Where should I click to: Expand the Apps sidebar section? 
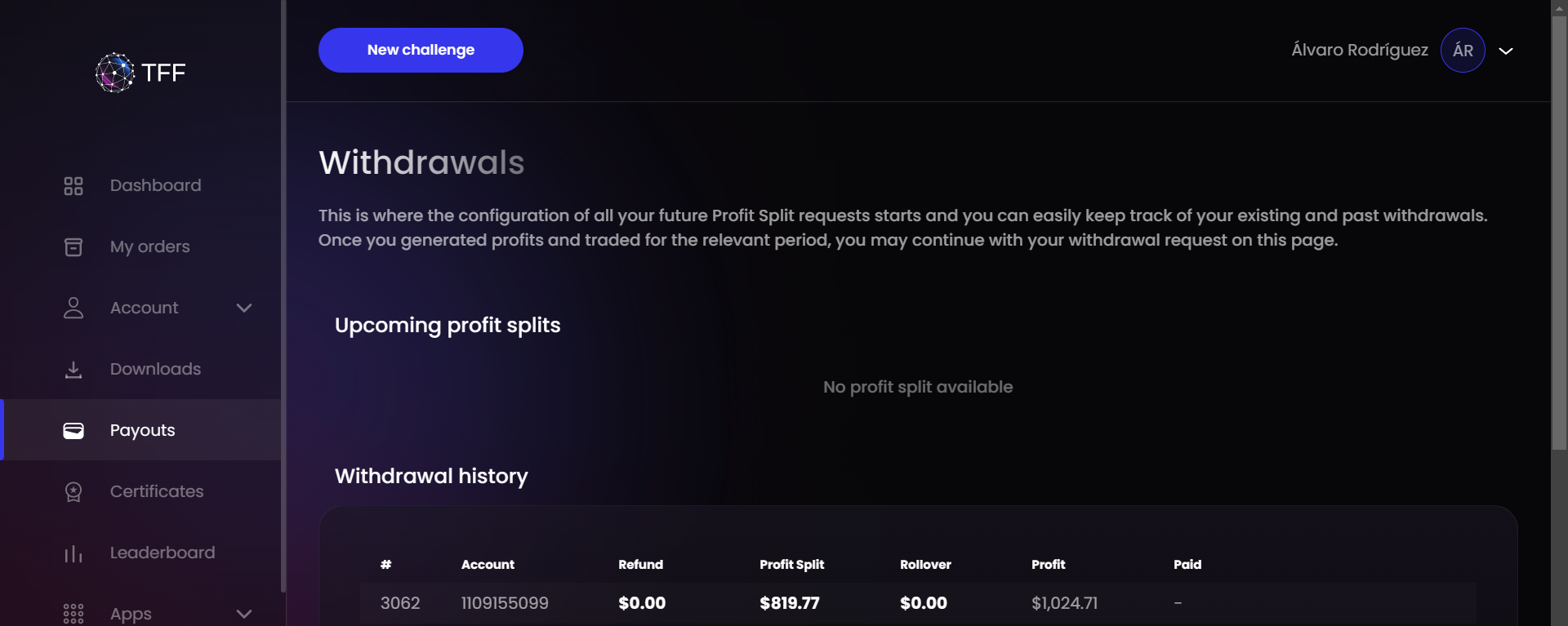coord(243,613)
